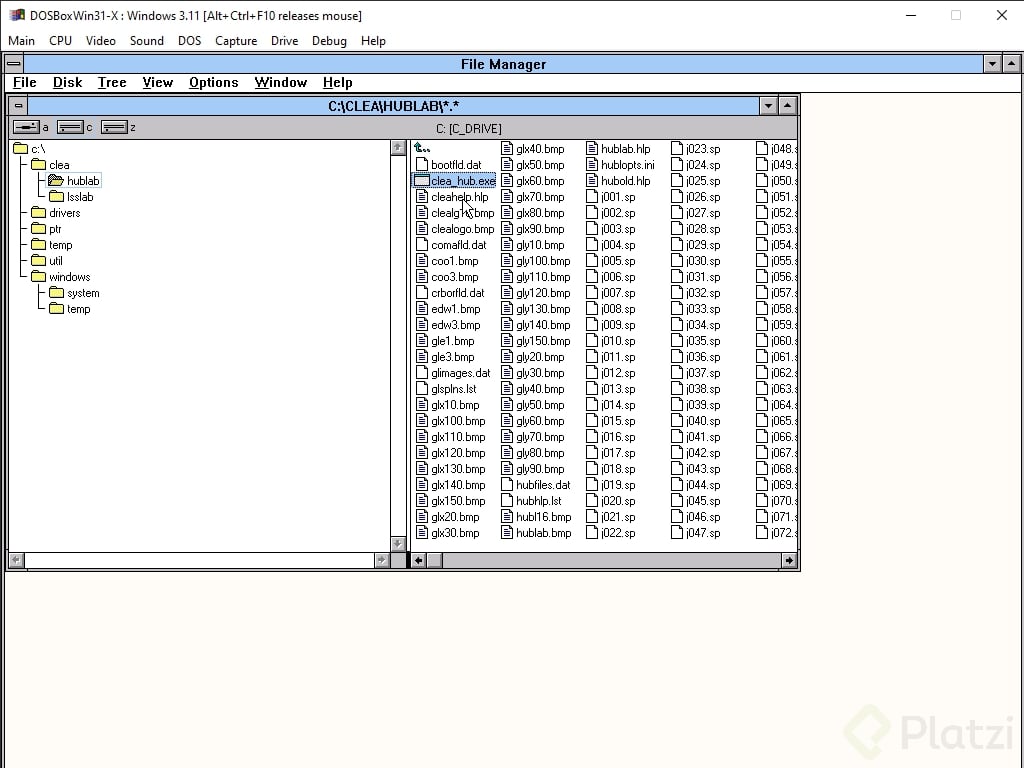This screenshot has width=1024, height=768.
Task: Click the util folder icon
Action: pyautogui.click(x=39, y=261)
